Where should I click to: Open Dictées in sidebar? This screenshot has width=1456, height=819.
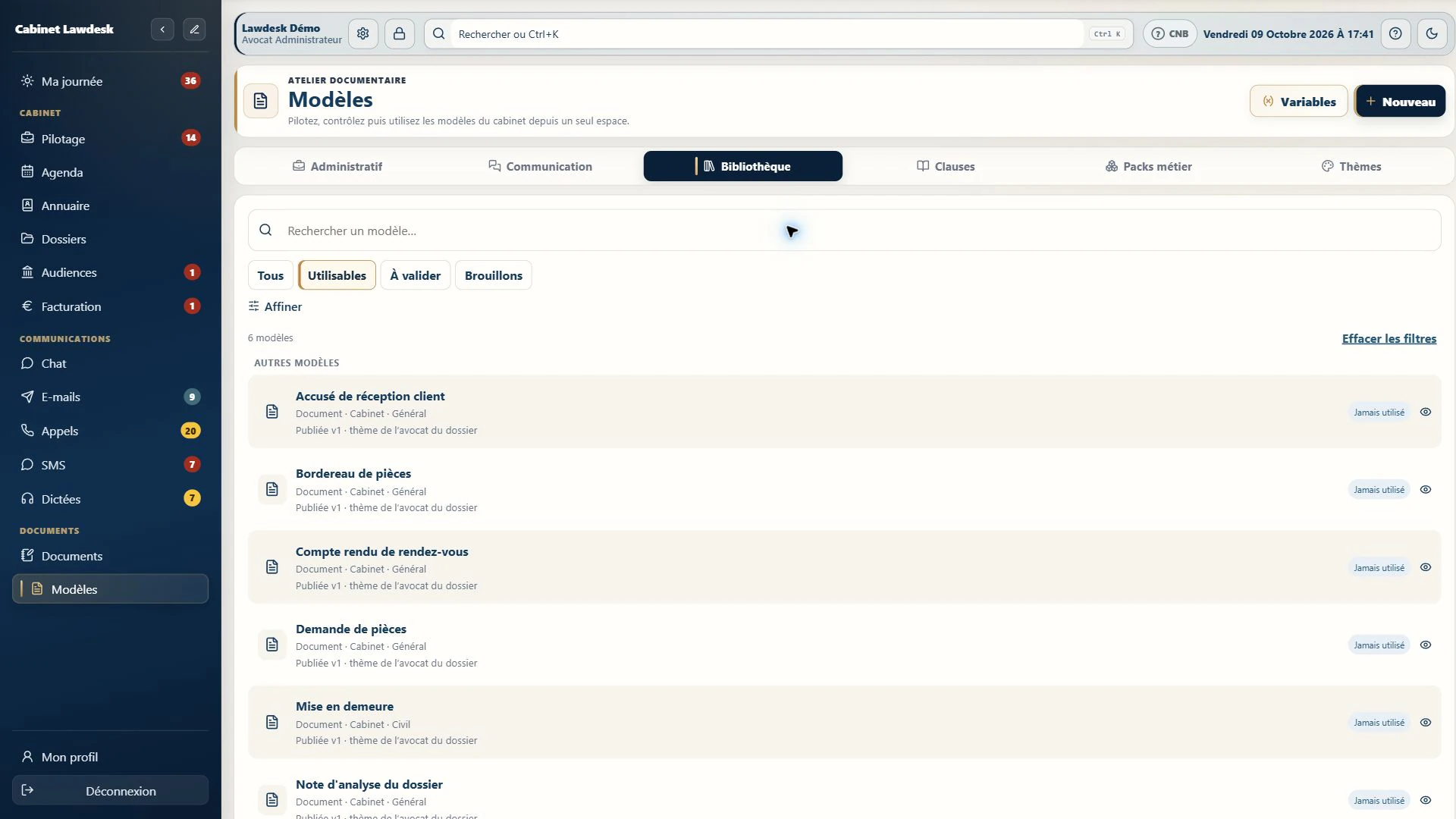click(110, 499)
